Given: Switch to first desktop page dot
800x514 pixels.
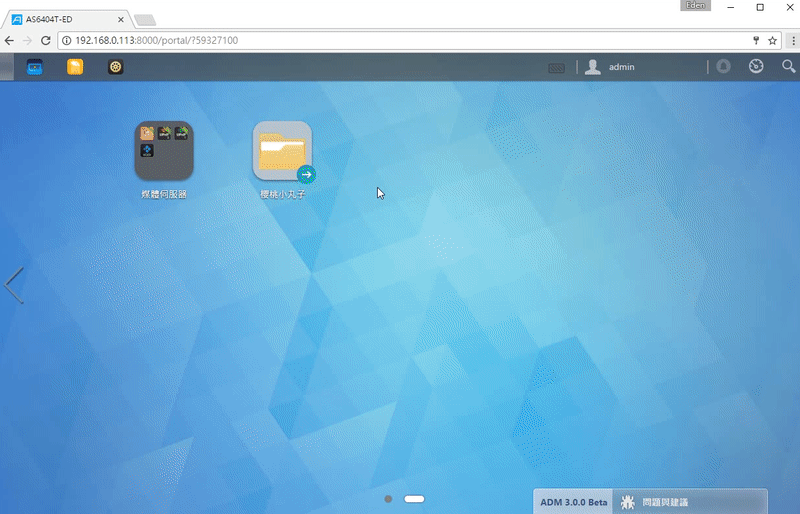Looking at the screenshot, I should 388,499.
